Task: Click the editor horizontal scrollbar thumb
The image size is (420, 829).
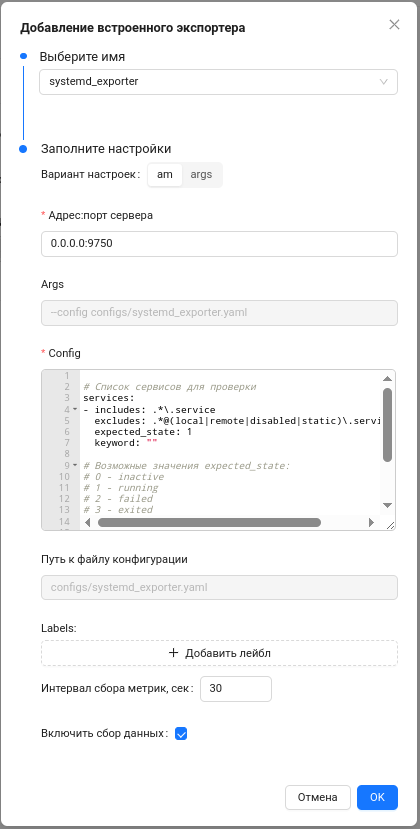Action: coord(209,522)
